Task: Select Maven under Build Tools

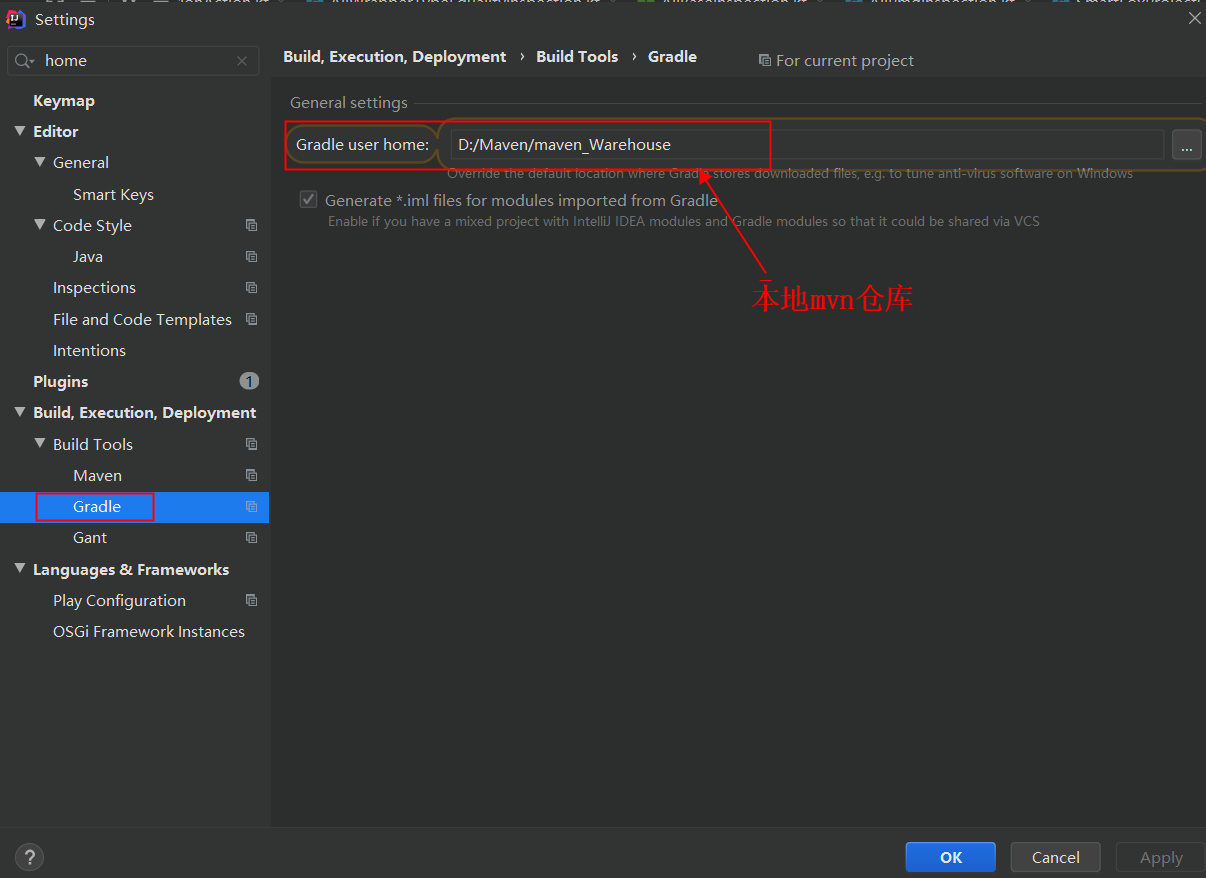Action: 97,476
